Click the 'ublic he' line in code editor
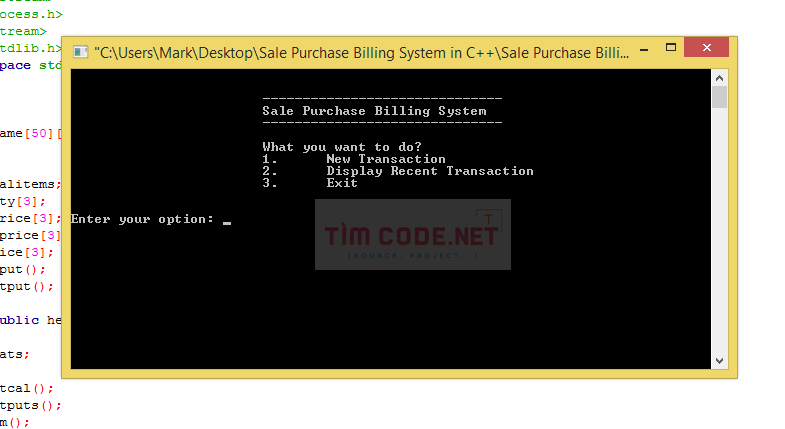785x429 pixels. click(x=31, y=320)
